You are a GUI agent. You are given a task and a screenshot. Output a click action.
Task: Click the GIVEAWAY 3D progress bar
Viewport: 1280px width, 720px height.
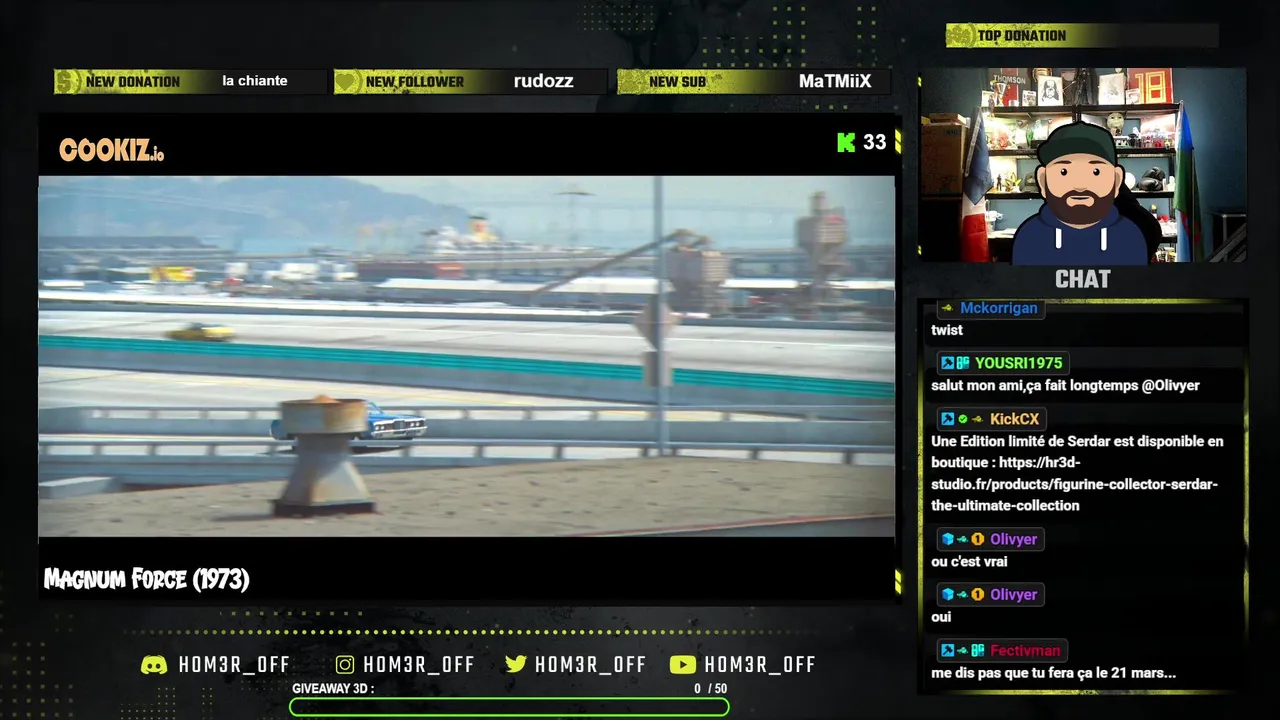click(x=509, y=707)
